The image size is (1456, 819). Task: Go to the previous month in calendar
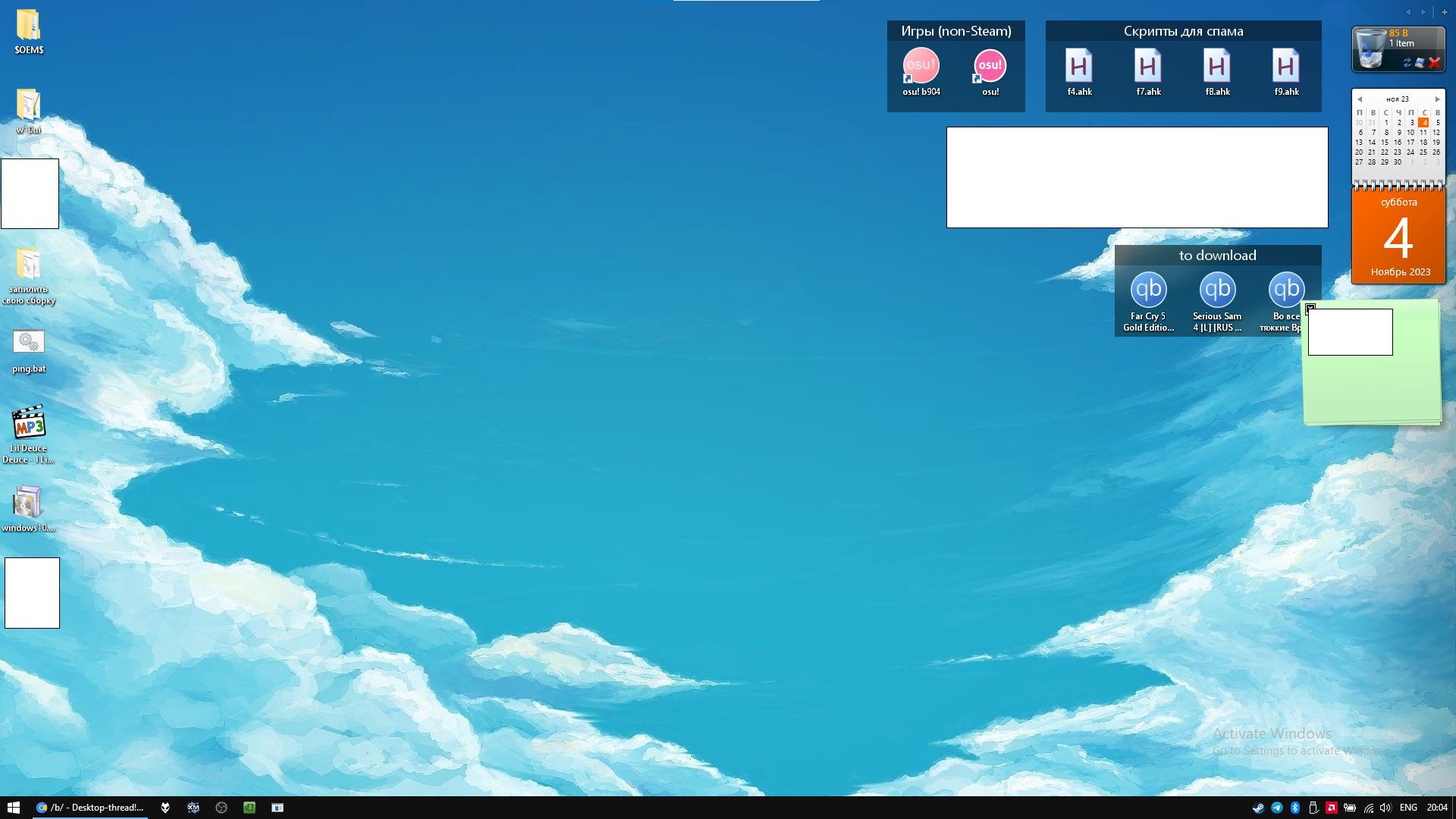point(1360,99)
